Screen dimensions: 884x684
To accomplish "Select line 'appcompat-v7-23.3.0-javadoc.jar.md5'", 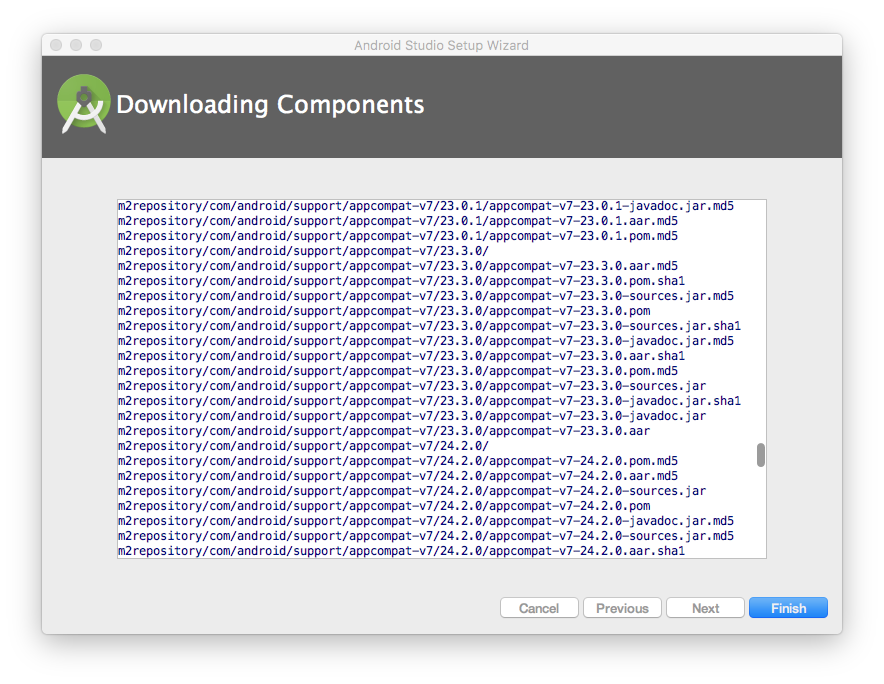I will click(x=426, y=341).
